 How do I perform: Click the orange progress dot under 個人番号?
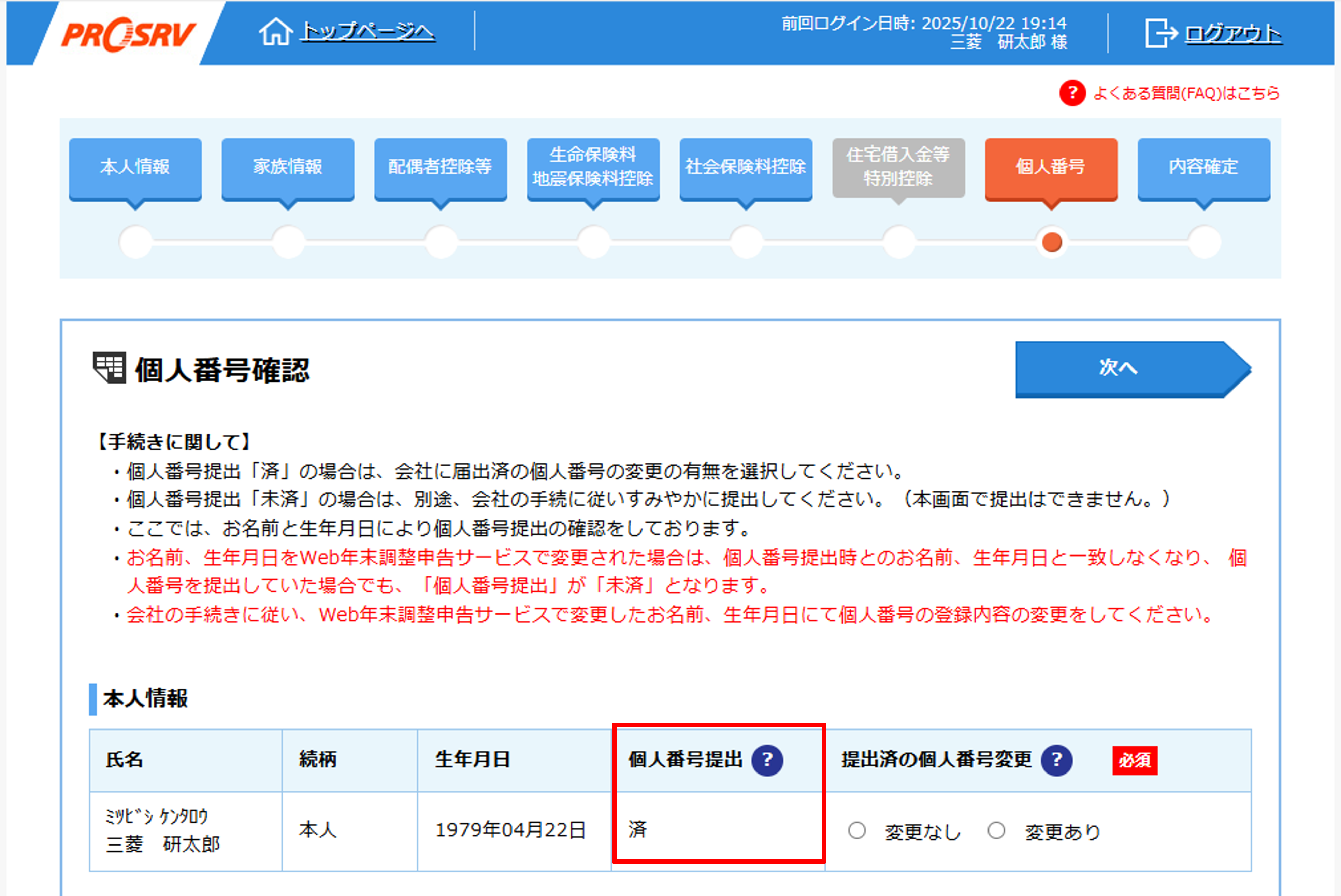tap(1052, 242)
